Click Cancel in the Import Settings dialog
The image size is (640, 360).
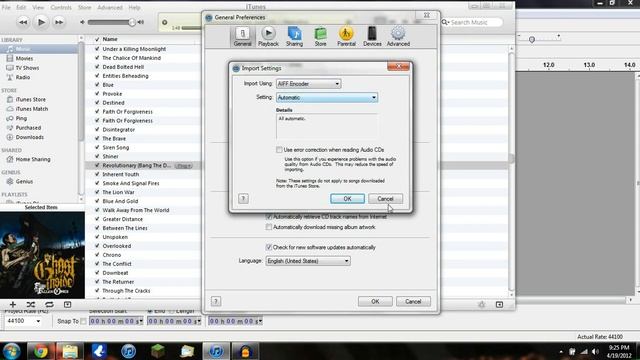385,199
